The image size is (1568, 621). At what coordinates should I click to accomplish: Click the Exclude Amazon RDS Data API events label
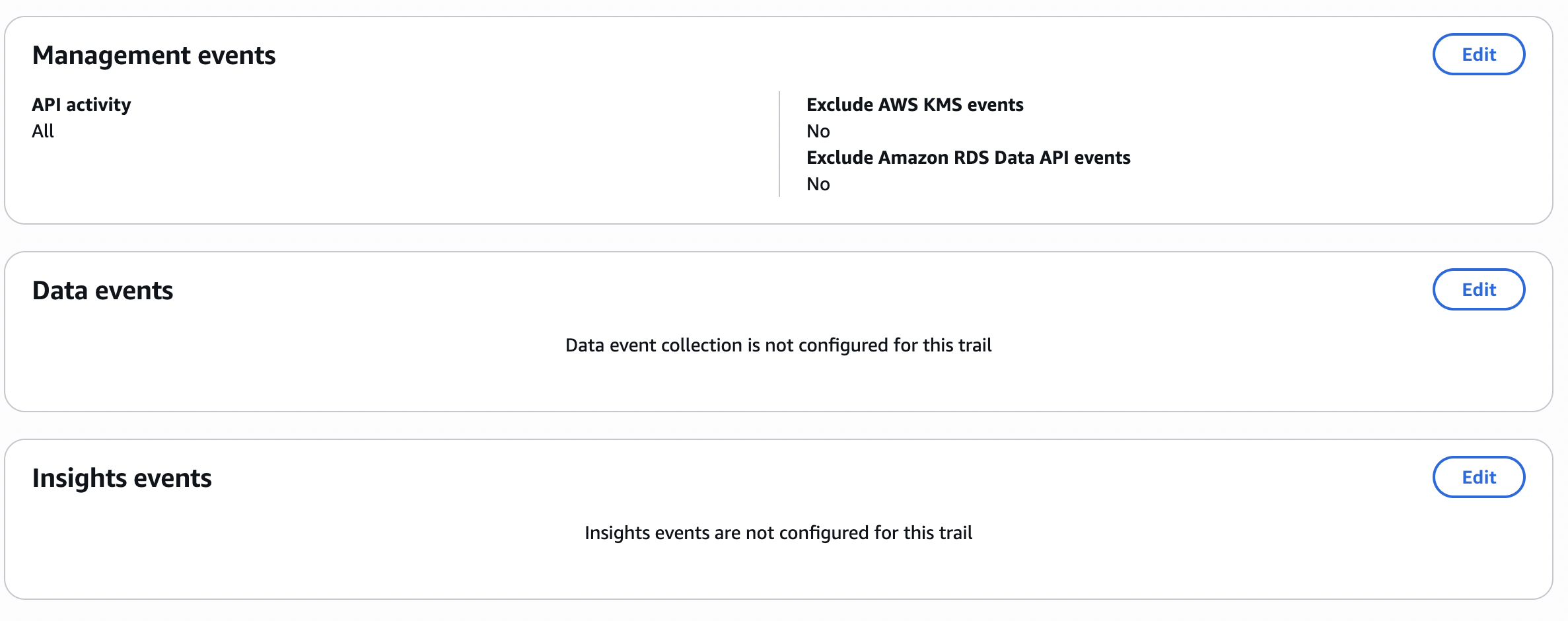click(968, 157)
